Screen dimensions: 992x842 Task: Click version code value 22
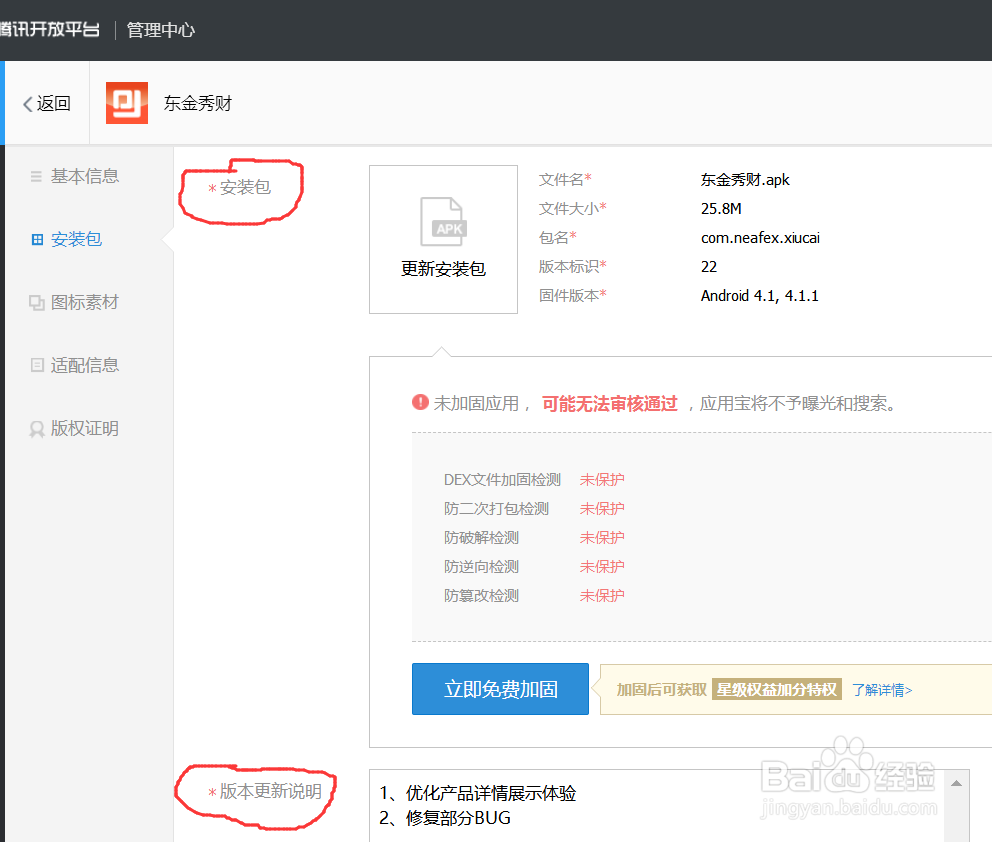[709, 267]
